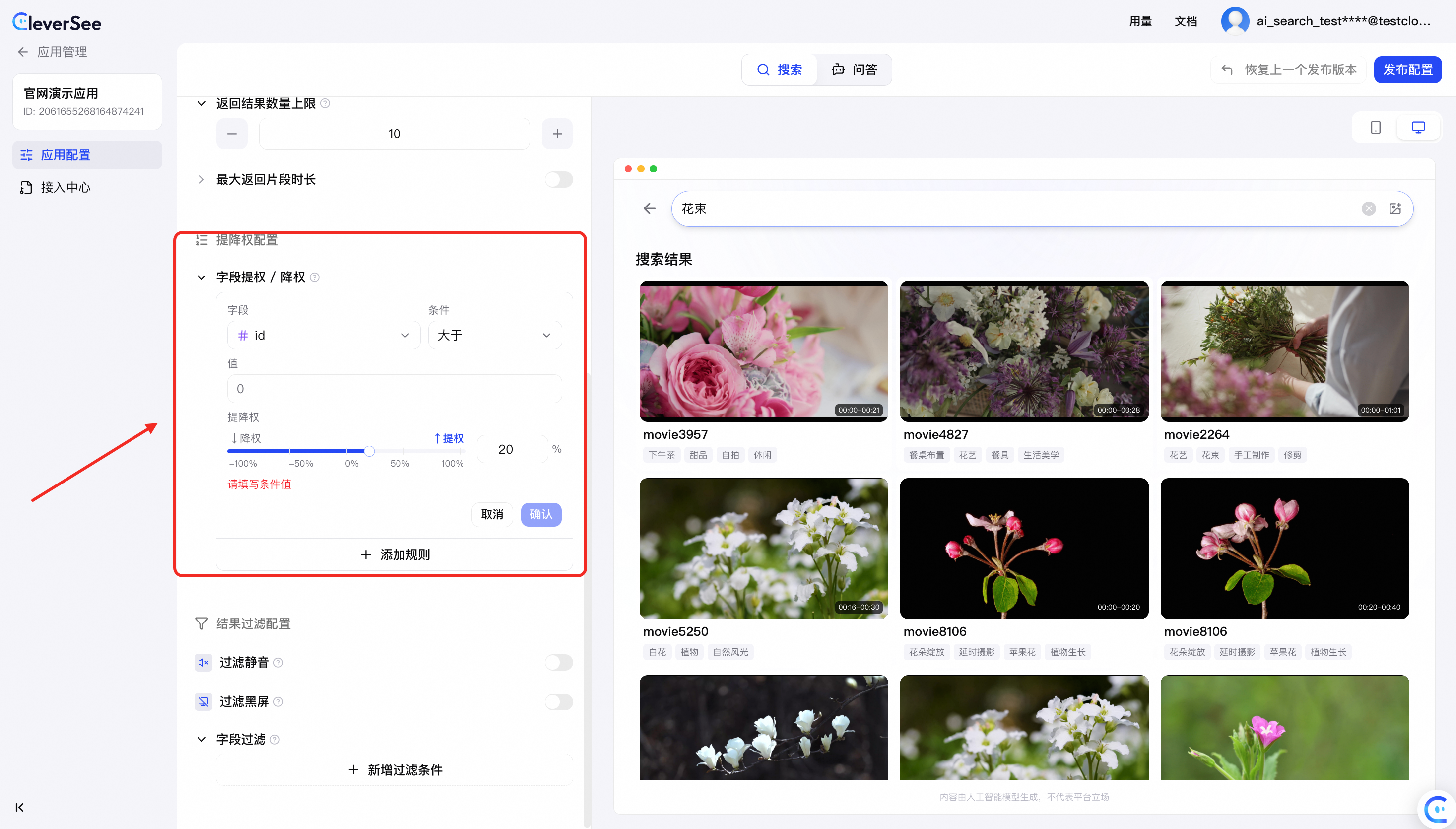Click the account name ai_search_test
The width and height of the screenshot is (1456, 829).
coord(1343,21)
